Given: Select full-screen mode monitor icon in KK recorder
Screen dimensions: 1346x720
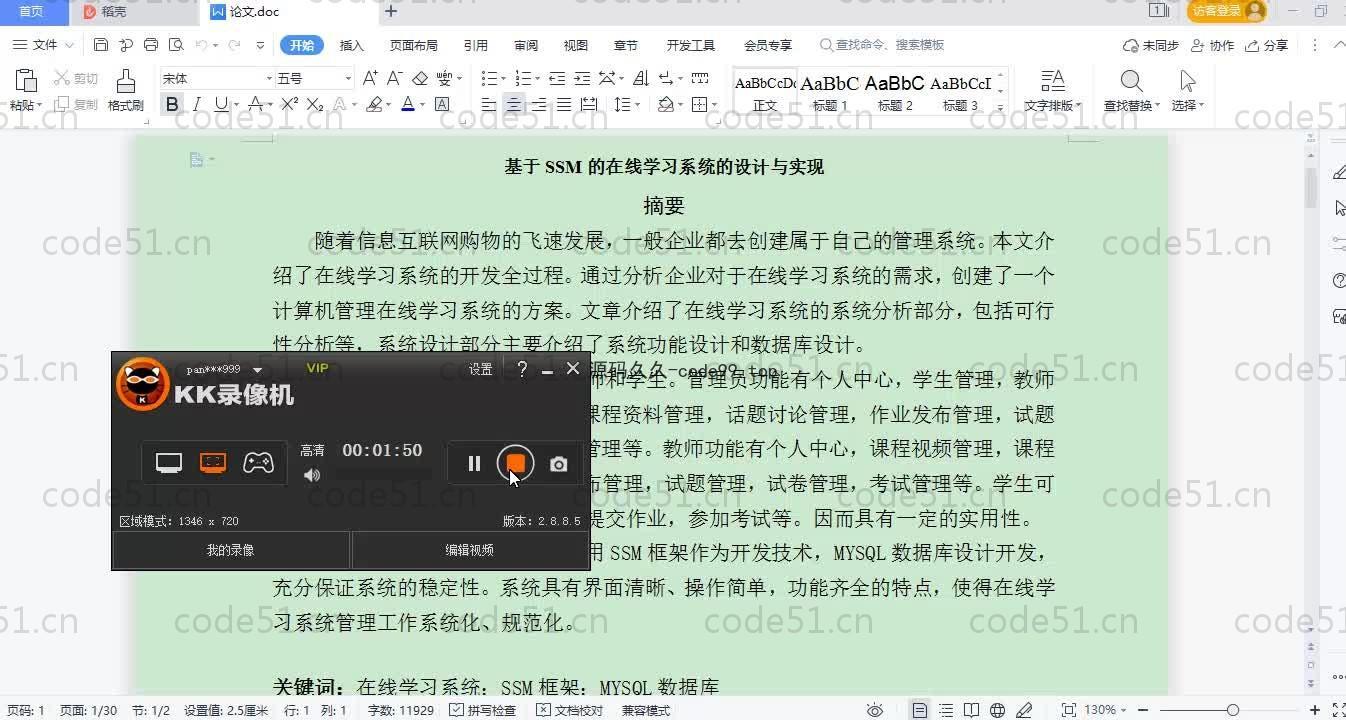Looking at the screenshot, I should [169, 463].
